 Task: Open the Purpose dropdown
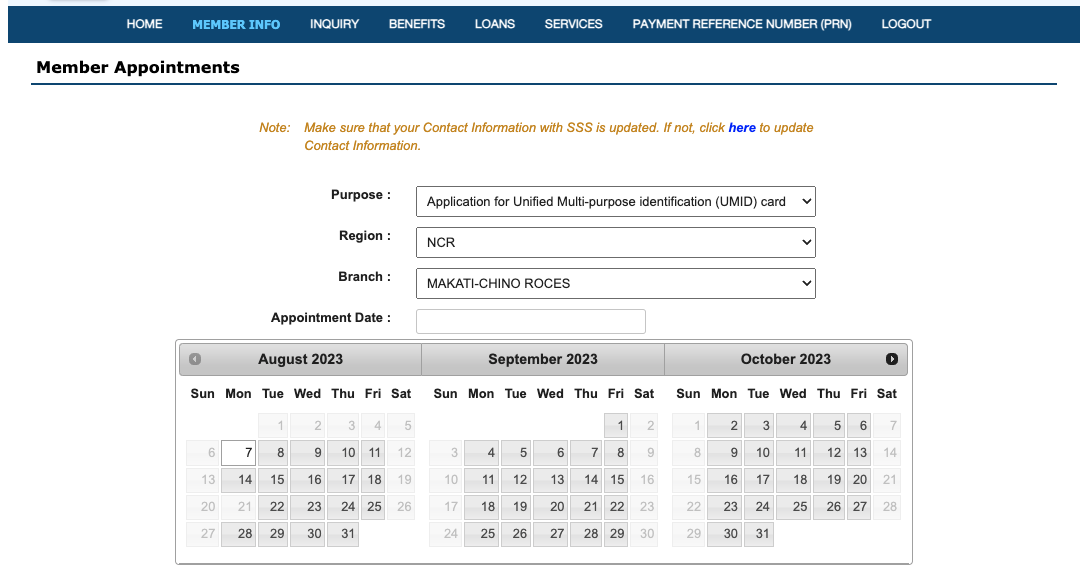point(615,201)
